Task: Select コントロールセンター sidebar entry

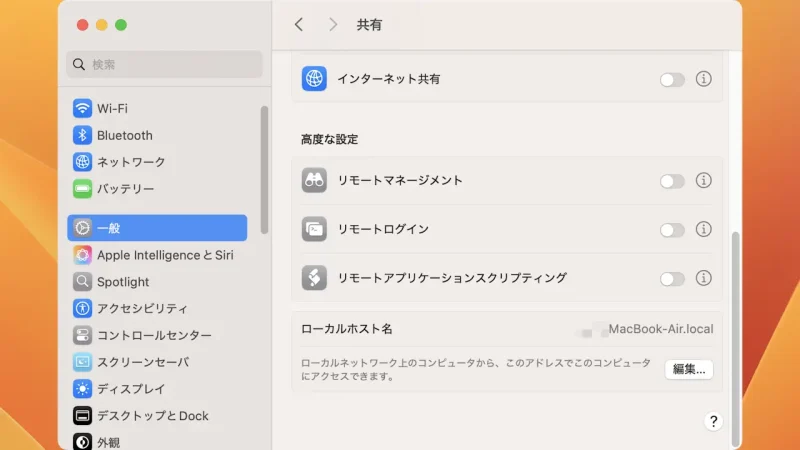Action: coord(157,335)
